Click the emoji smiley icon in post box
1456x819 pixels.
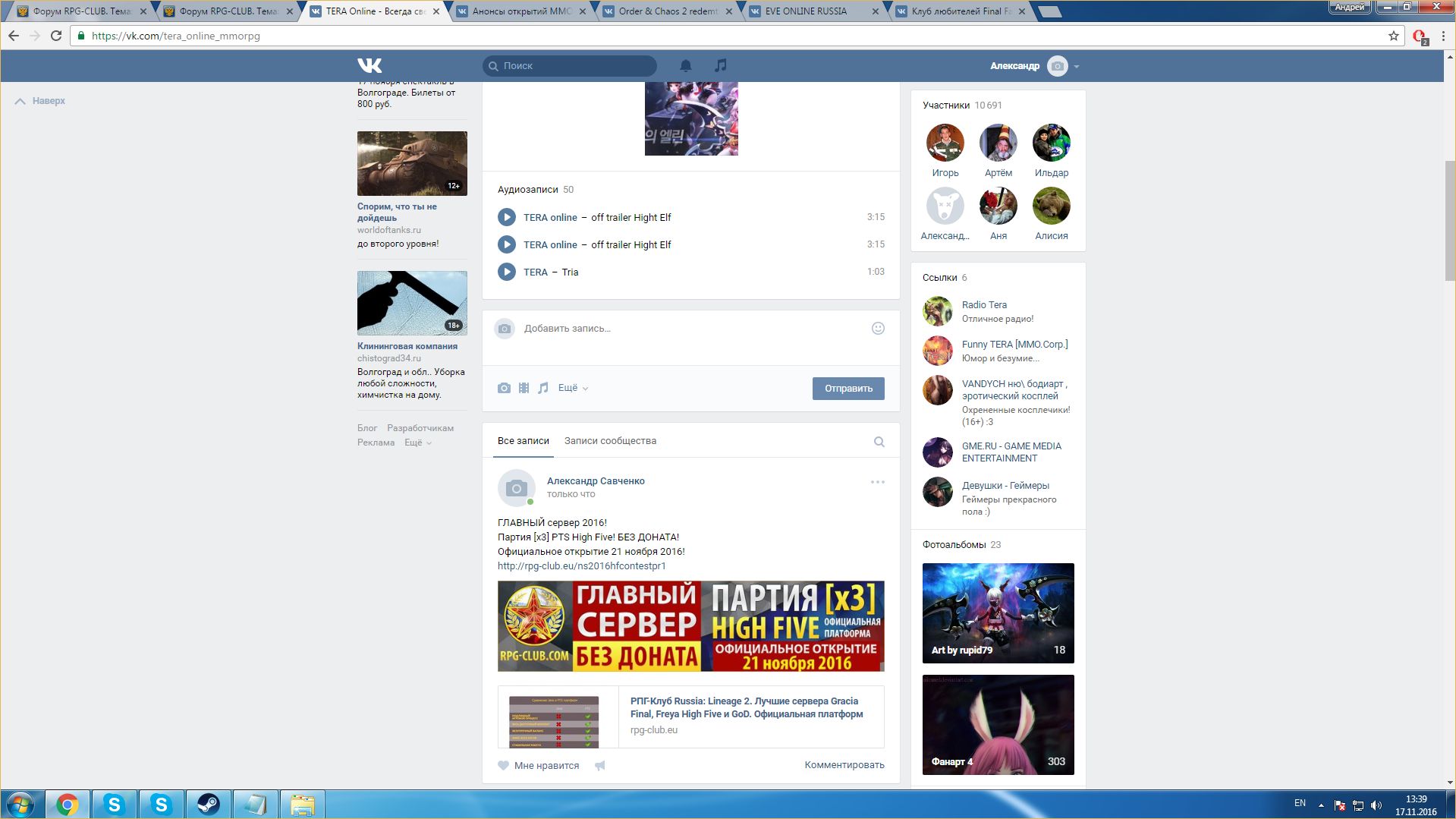point(878,328)
